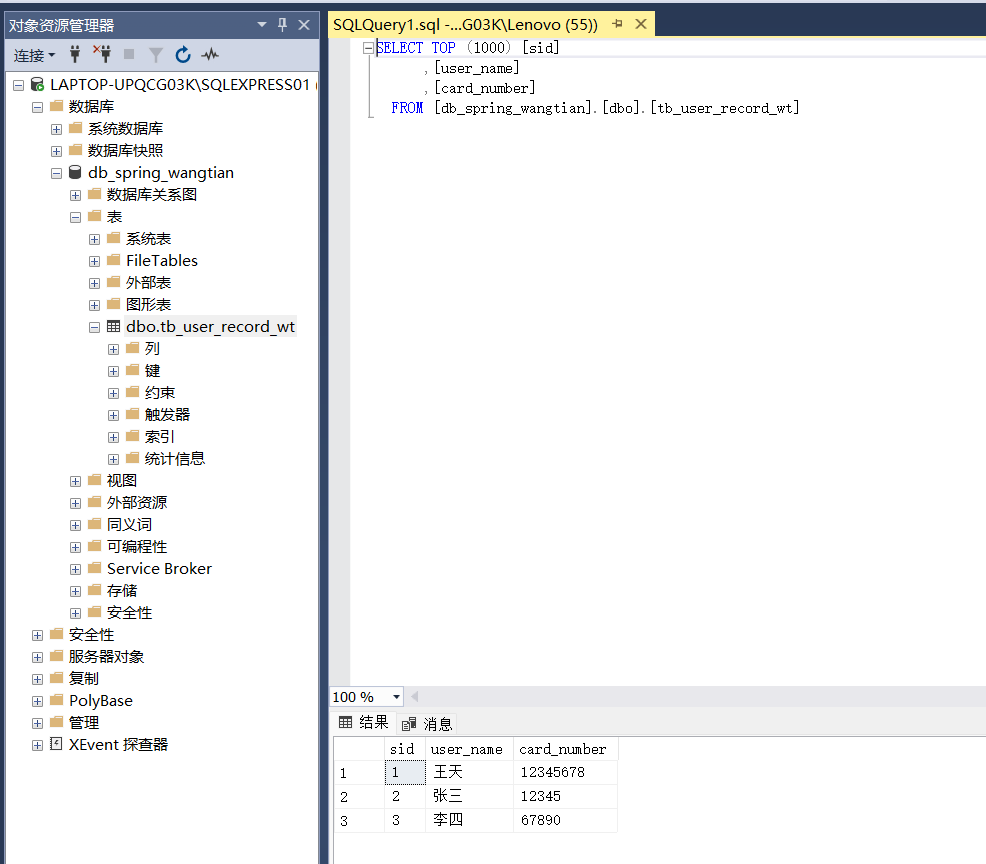986x864 pixels.
Task: Click the Service Broker folder icon
Action: (95, 568)
